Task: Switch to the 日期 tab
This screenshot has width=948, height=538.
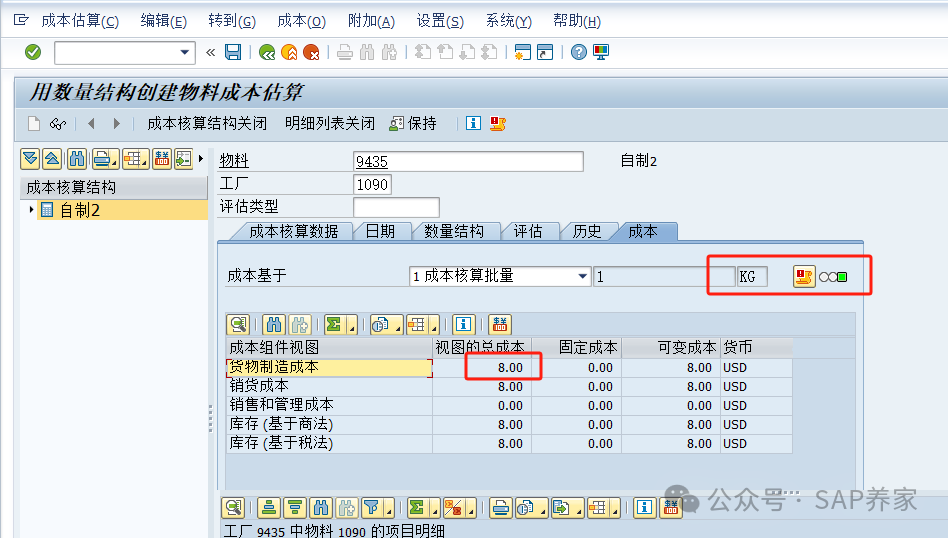Action: [x=380, y=232]
